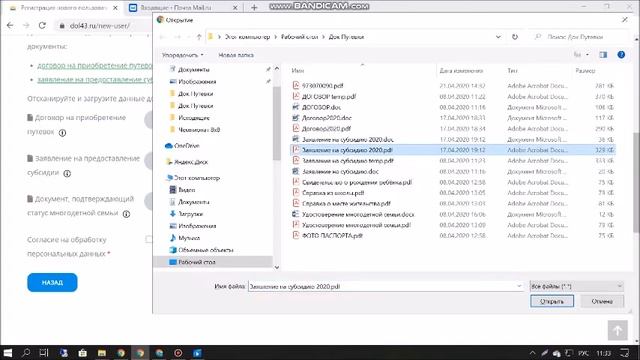Toggle the preview pane icon
Screen dimensions: 640x360
pos(603,55)
